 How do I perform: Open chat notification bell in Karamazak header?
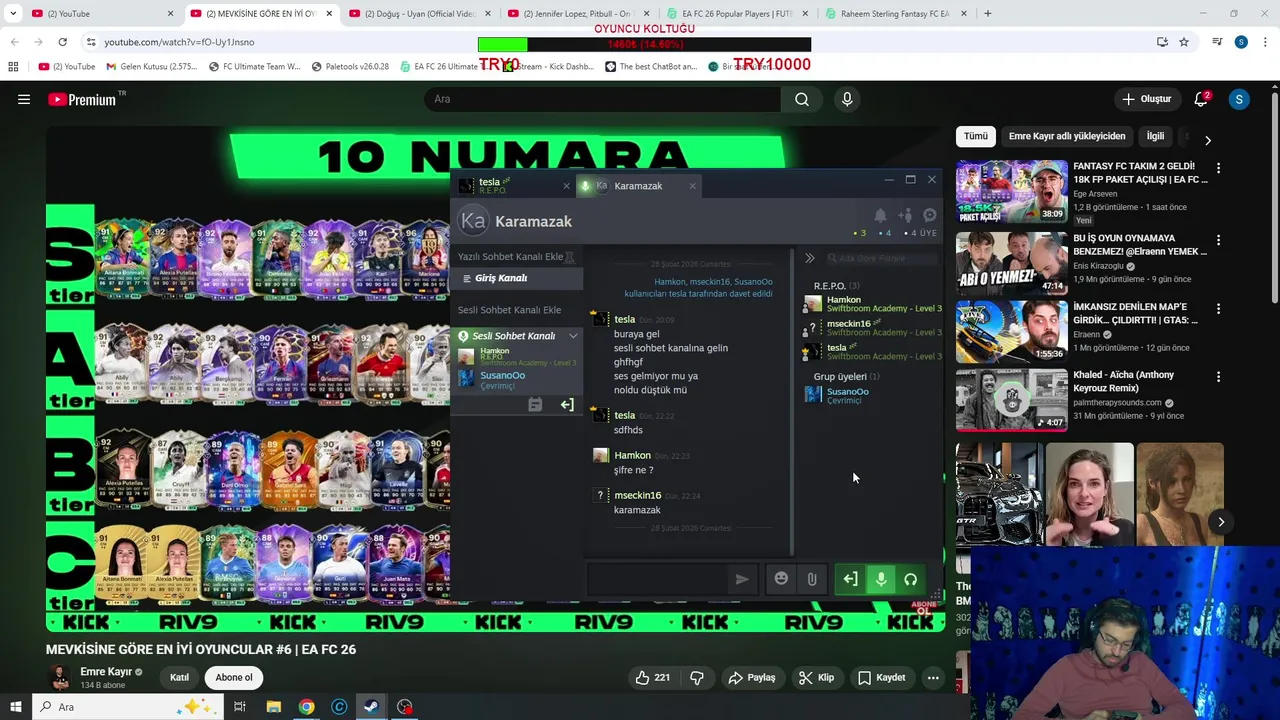pos(880,215)
